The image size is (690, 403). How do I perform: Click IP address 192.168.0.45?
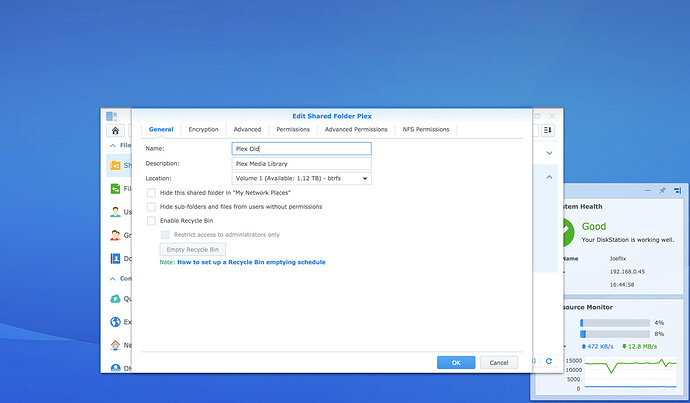(x=627, y=272)
